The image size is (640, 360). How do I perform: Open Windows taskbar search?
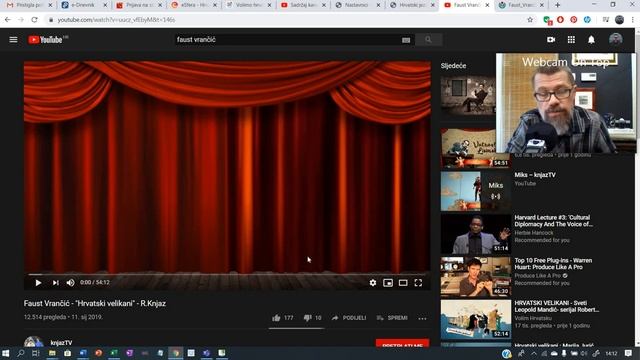pos(20,353)
